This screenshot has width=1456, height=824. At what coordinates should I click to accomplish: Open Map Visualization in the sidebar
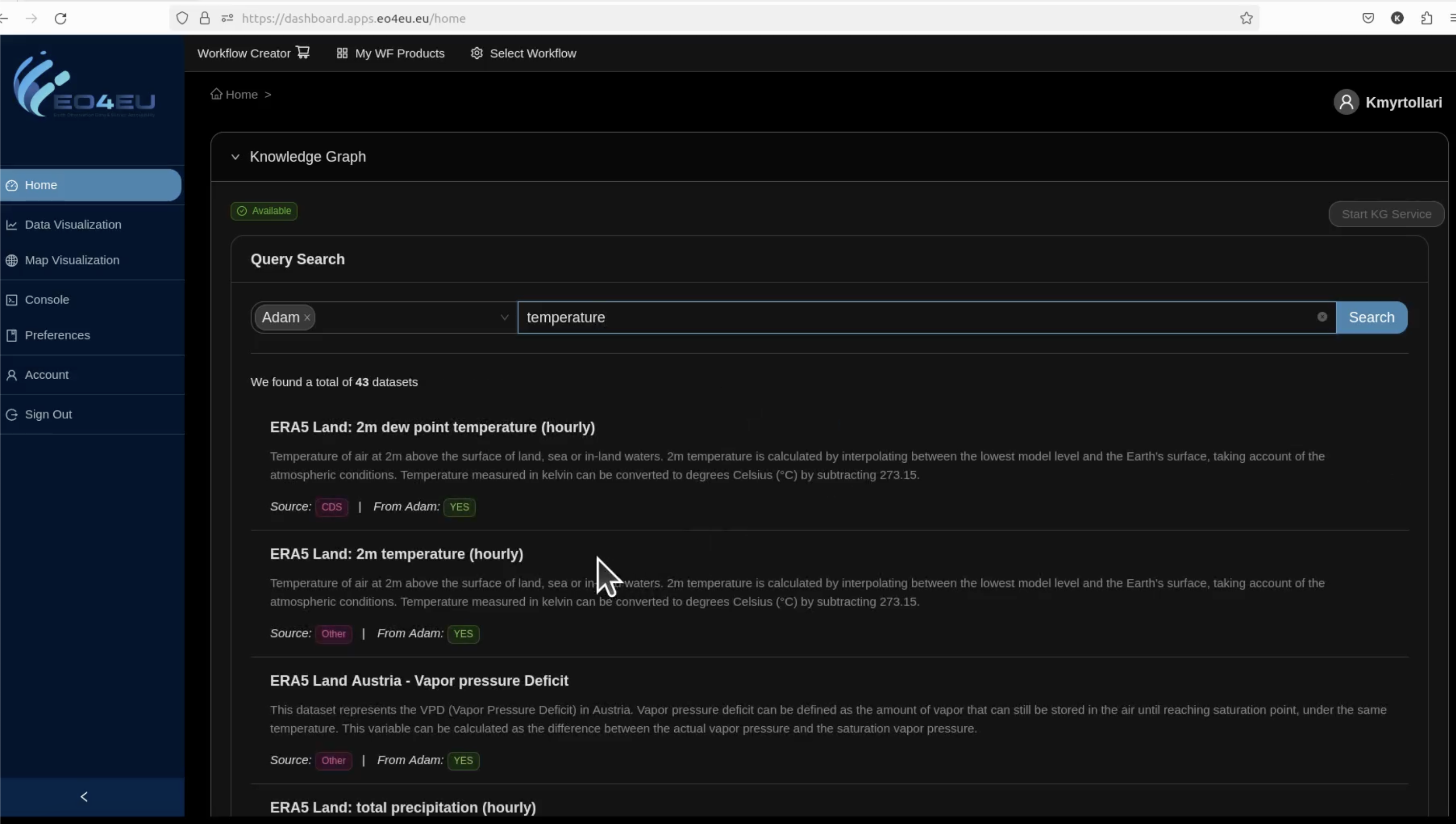point(92,261)
